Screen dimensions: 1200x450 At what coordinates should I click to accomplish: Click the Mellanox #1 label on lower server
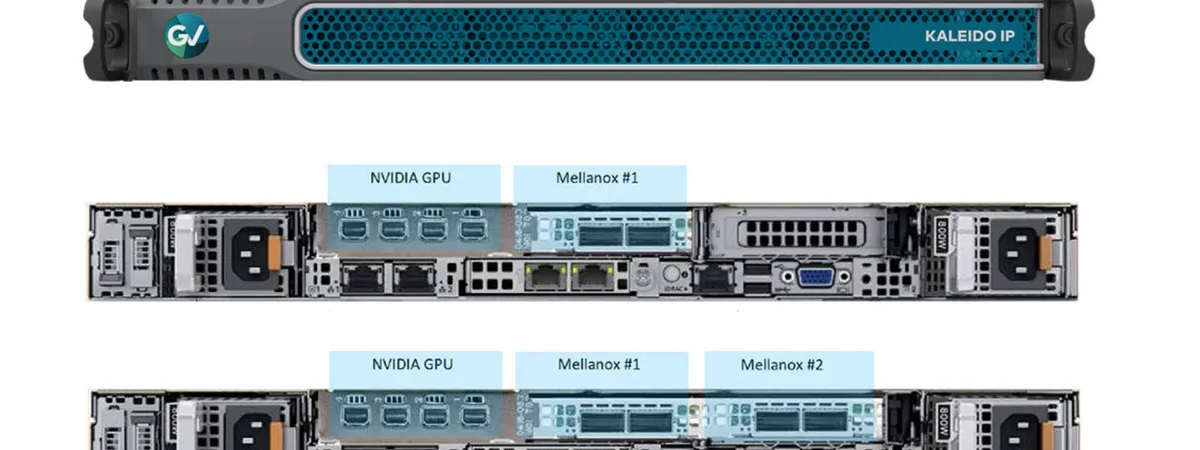click(x=599, y=364)
